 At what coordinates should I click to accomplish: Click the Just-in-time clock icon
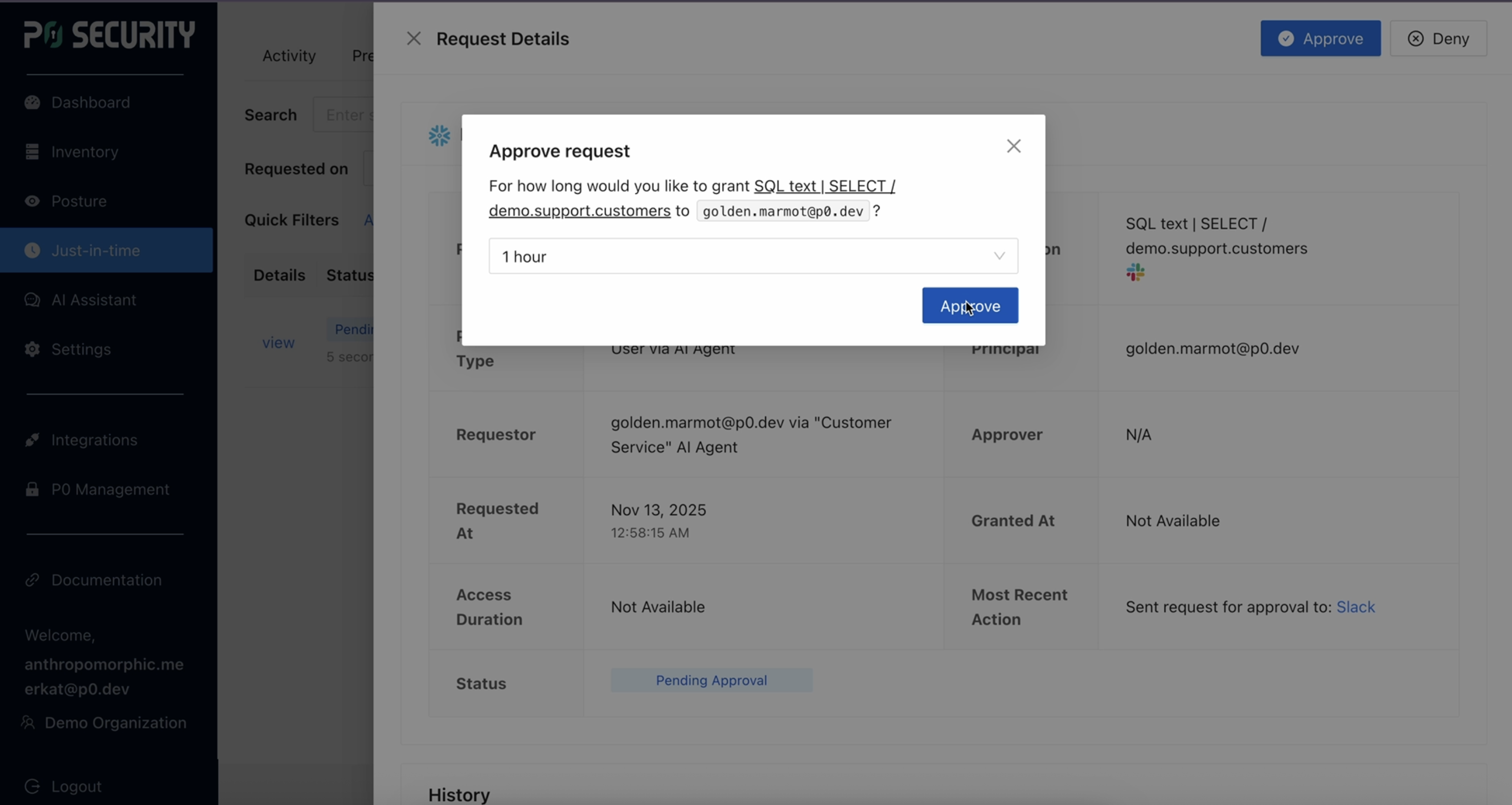32,251
